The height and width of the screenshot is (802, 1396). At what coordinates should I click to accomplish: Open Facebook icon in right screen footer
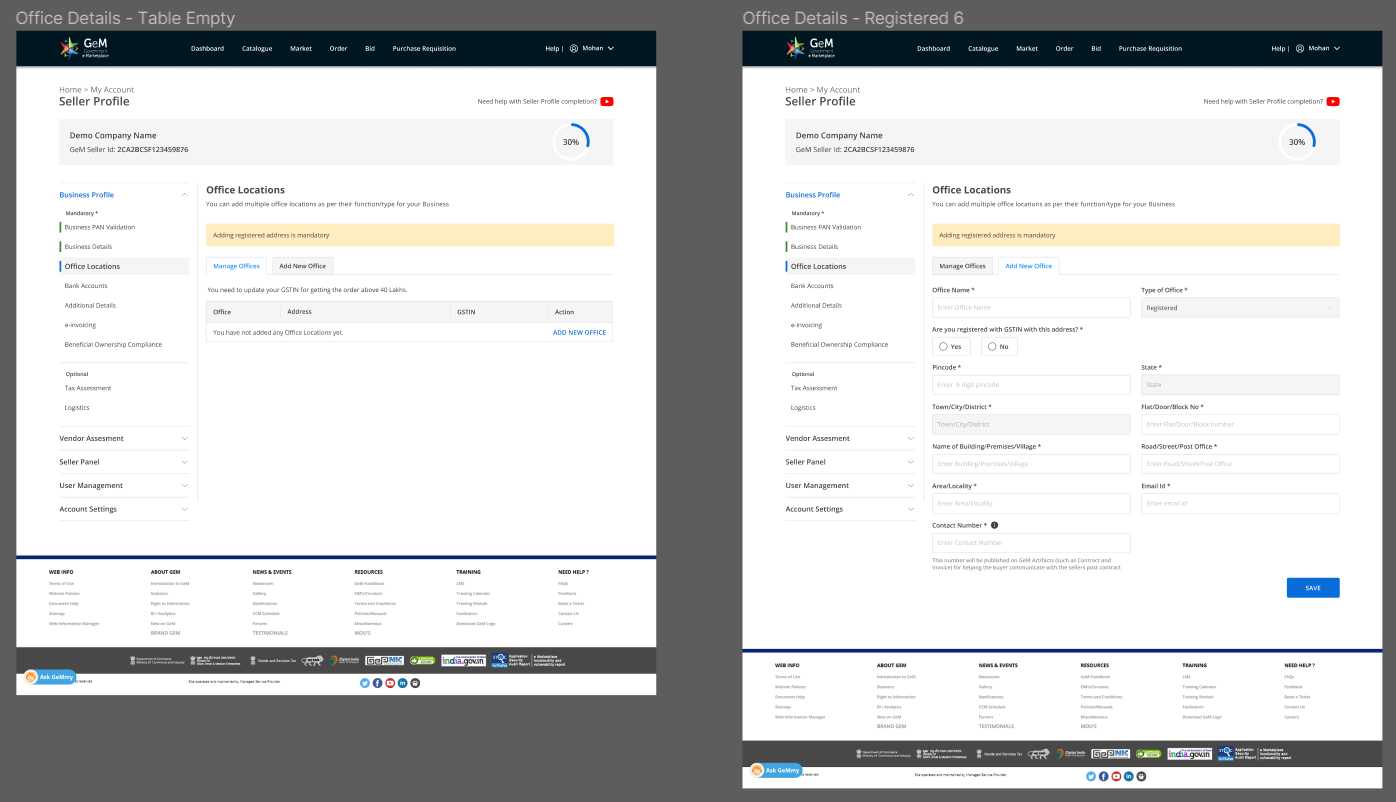1103,776
